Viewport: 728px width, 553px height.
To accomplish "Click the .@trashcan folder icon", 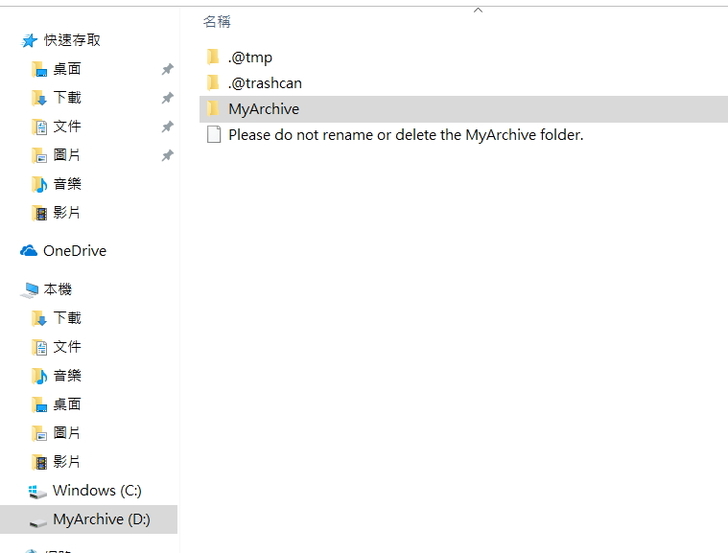I will [213, 83].
